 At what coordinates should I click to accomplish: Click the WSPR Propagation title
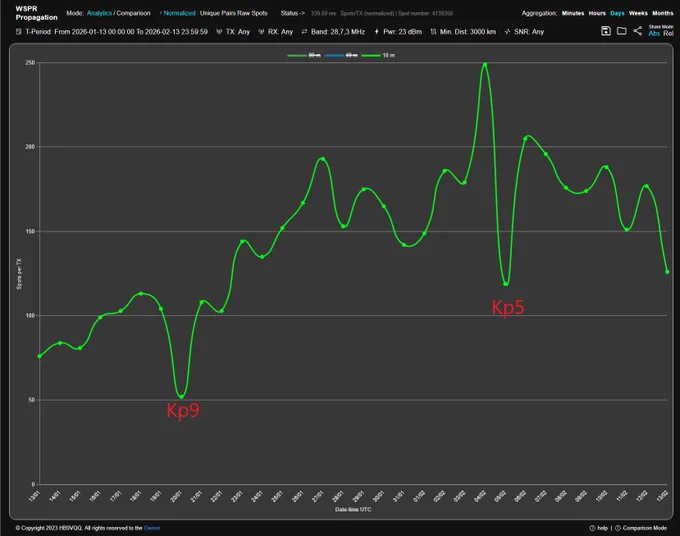[36, 13]
